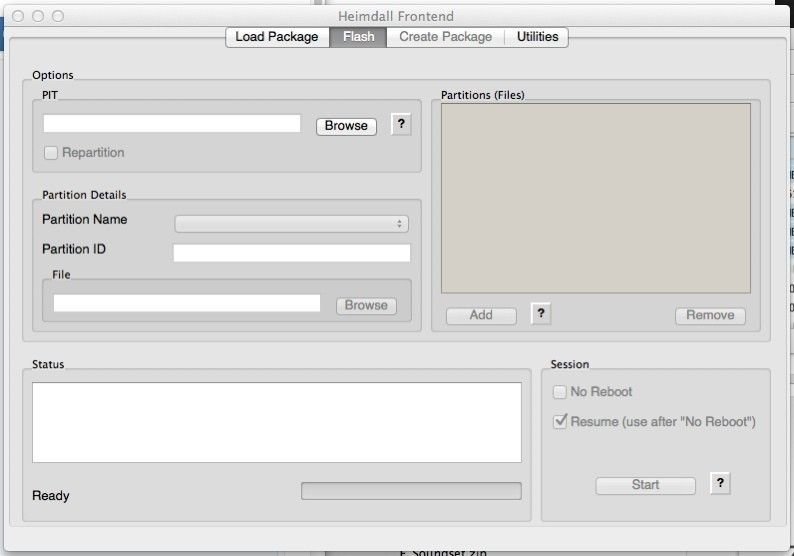Minimize the Heimdall Frontend window
Viewport: 794px width, 556px height.
[38, 16]
